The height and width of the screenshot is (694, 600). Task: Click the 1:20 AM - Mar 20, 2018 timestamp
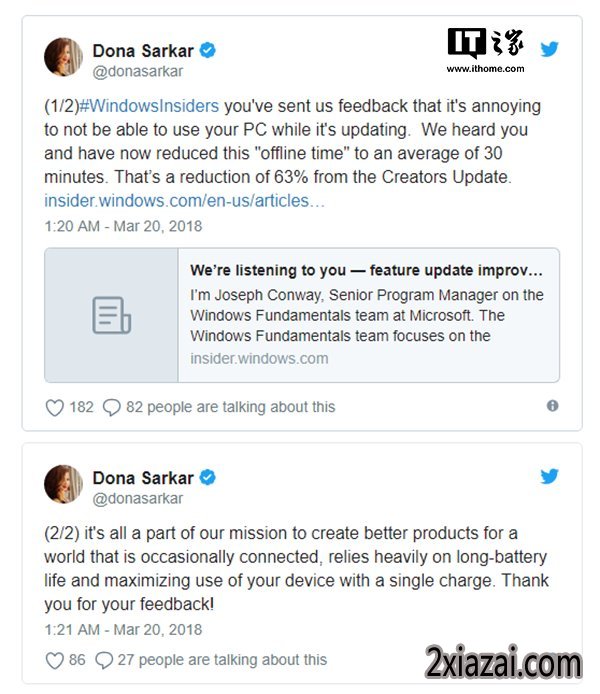tap(123, 226)
